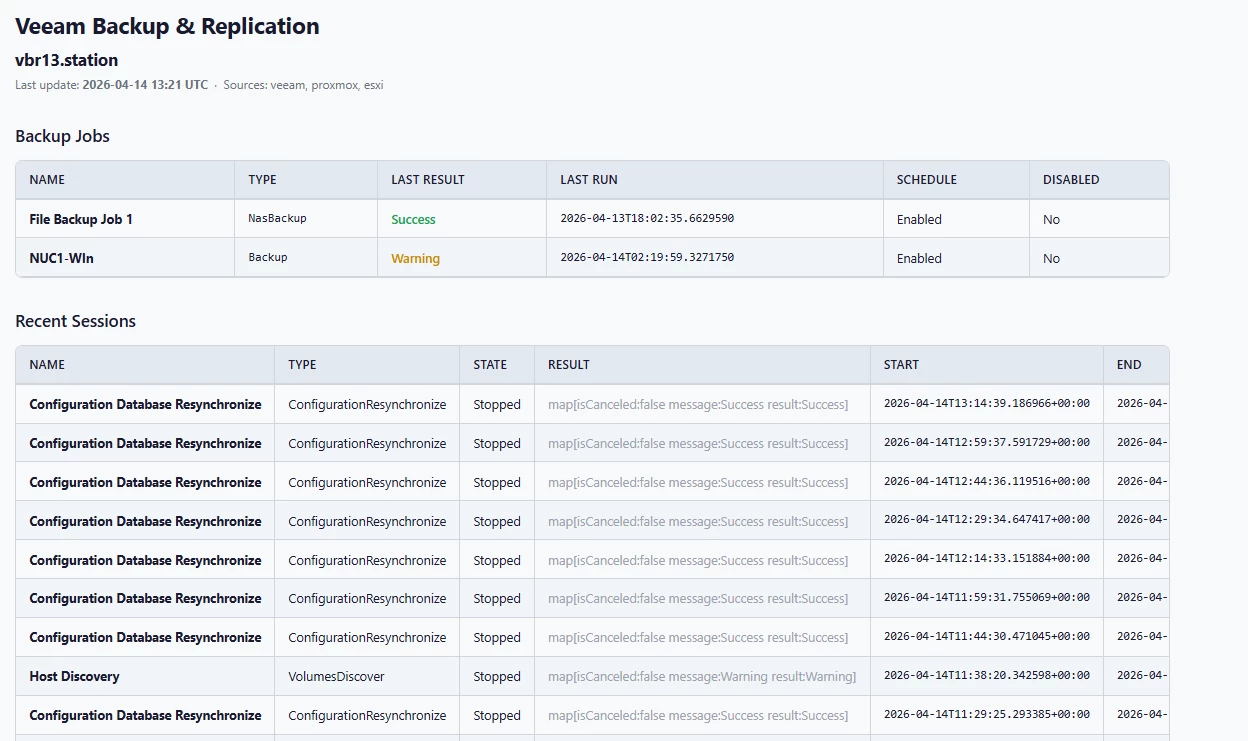Viewport: 1248px width, 741px height.
Task: Click the END column header
Action: point(1128,365)
